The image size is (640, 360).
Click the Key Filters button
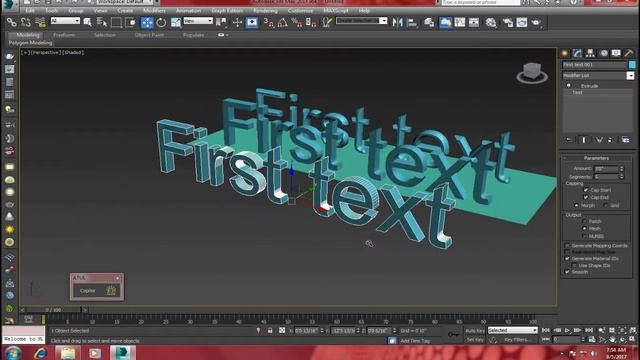[x=518, y=340]
